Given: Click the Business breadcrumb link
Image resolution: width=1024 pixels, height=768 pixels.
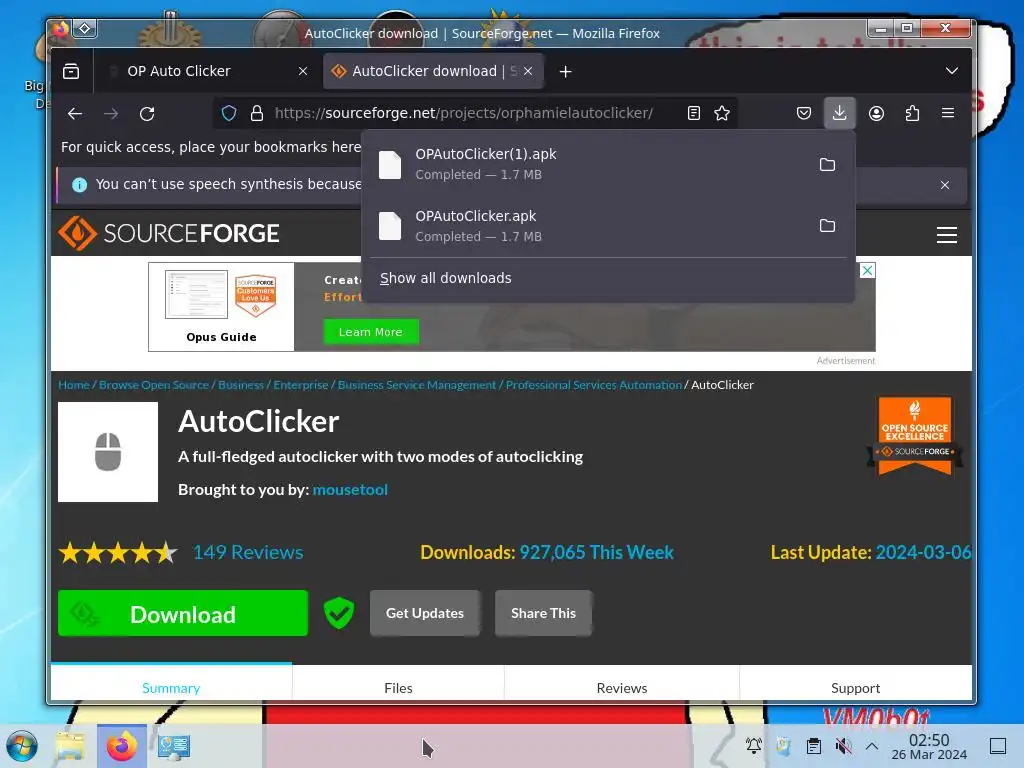Looking at the screenshot, I should pyautogui.click(x=241, y=385).
